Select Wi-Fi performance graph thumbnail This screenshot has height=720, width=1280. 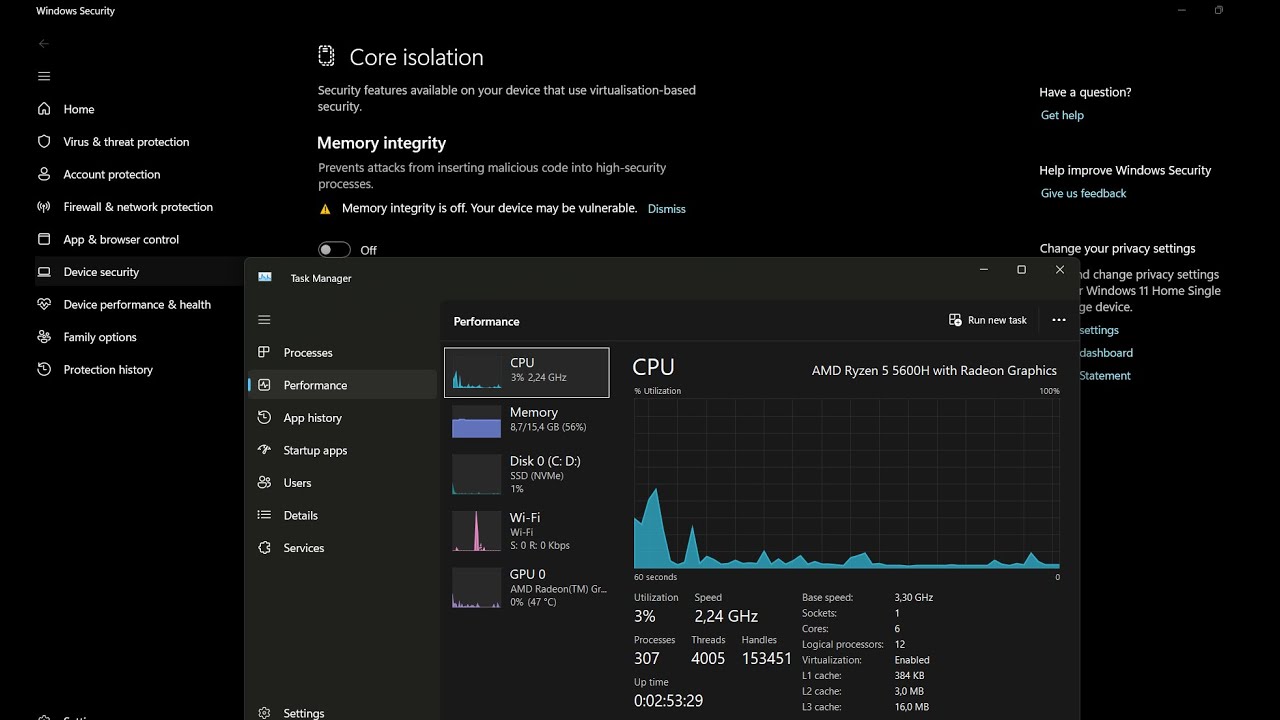point(476,531)
